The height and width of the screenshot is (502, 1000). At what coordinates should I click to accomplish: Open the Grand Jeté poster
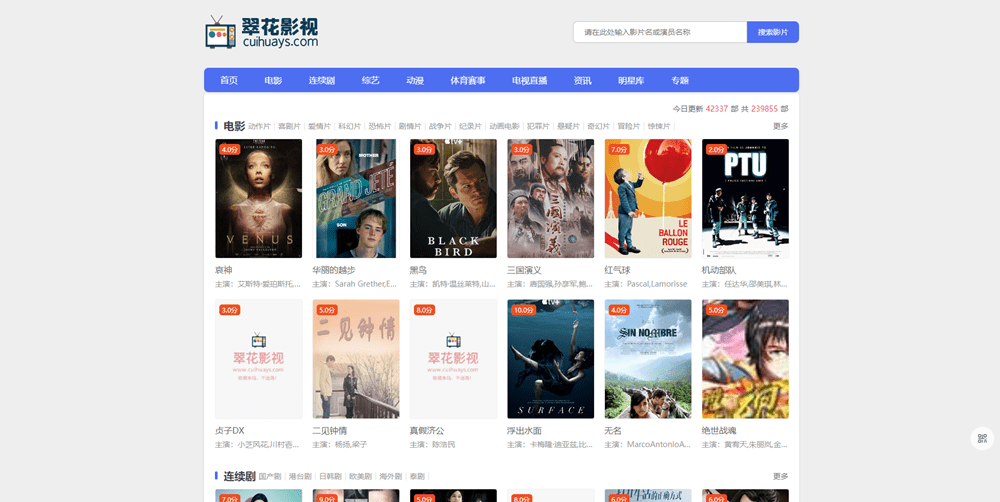click(356, 198)
